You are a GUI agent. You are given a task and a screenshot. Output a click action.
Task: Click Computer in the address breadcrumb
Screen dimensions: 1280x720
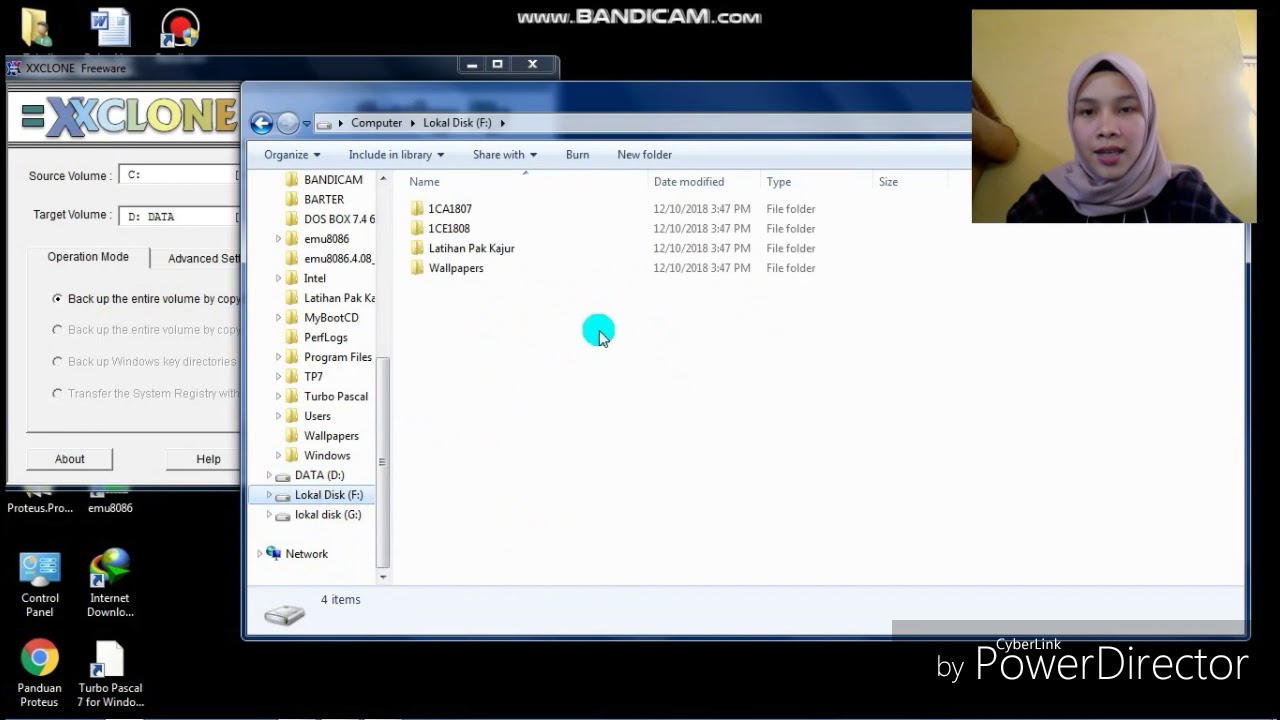(376, 123)
